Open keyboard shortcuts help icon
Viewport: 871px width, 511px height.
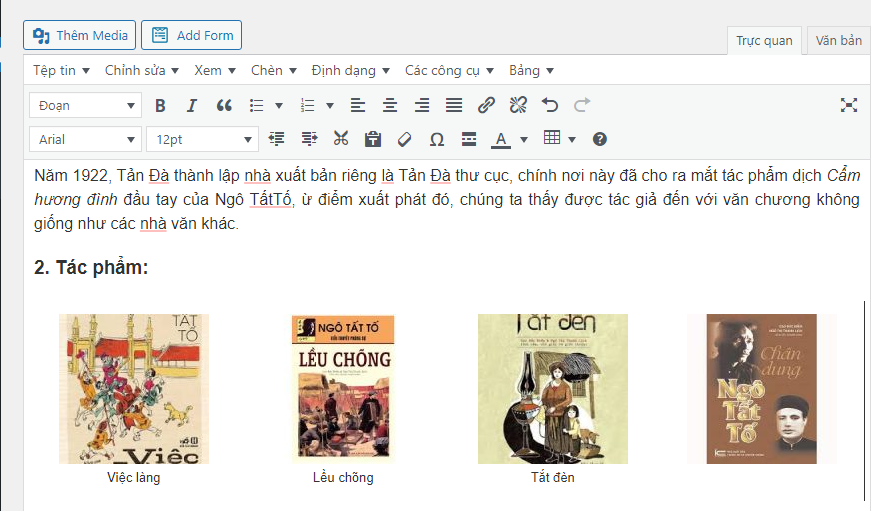point(600,139)
